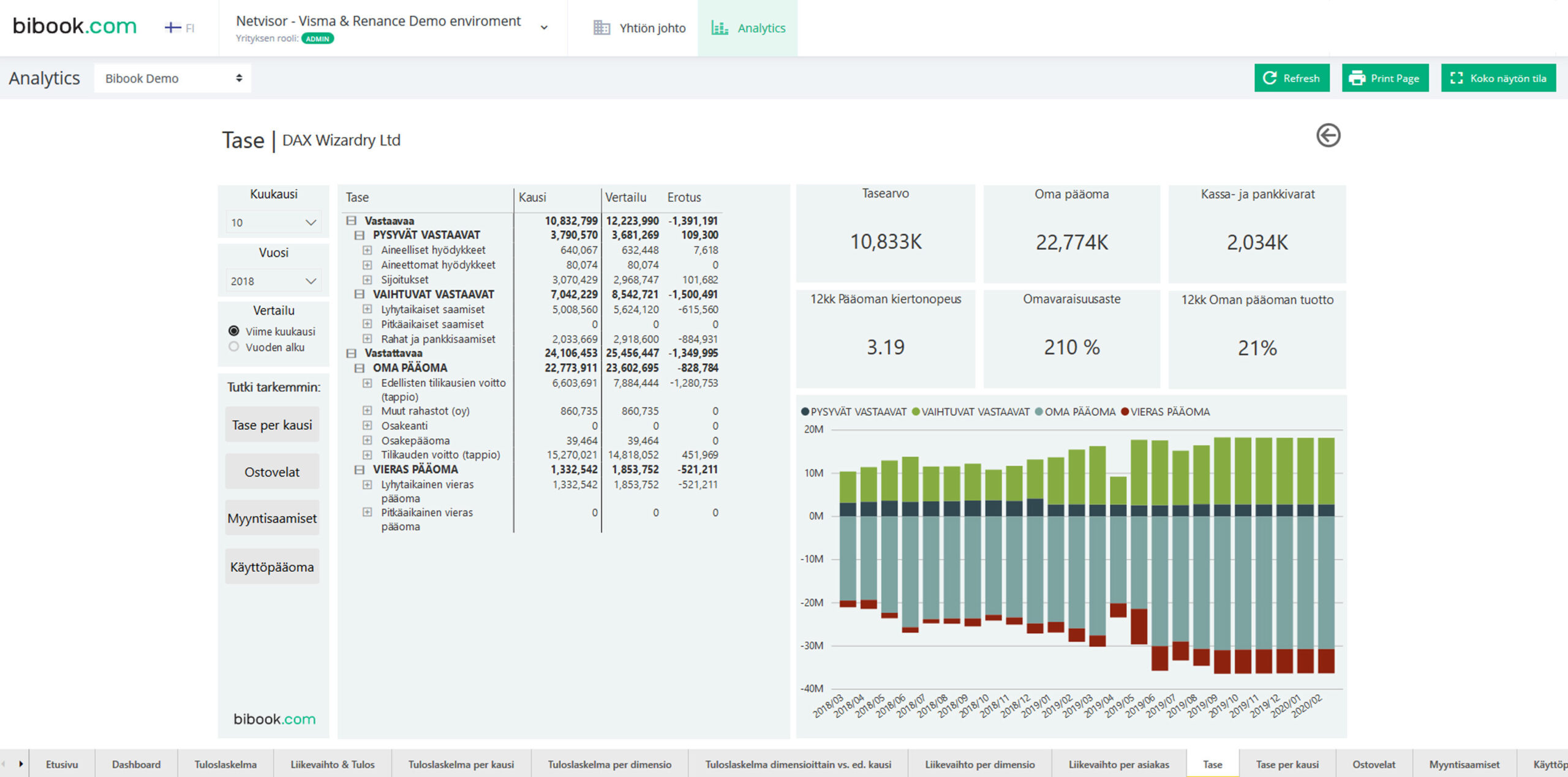1568x777 pixels.
Task: Click the back arrow circle icon
Action: 1328,135
